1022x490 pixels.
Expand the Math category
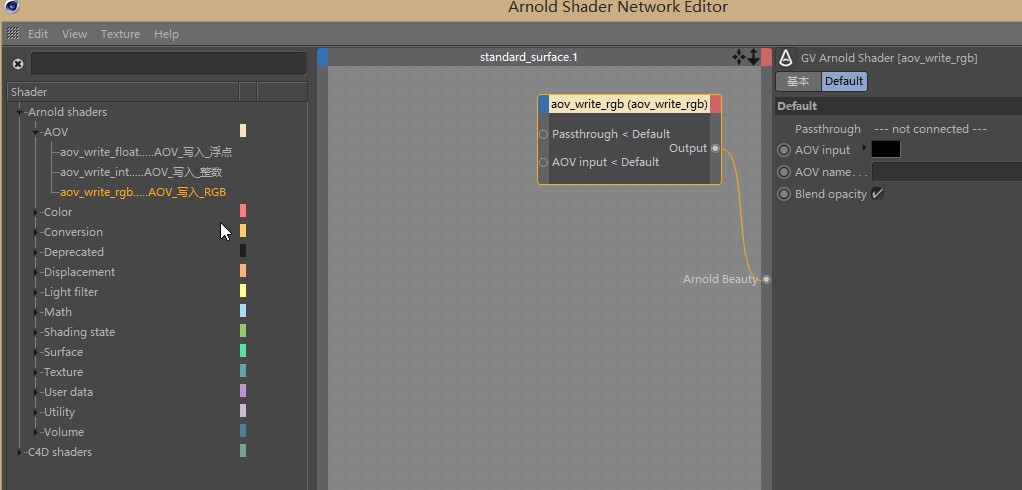pos(36,312)
